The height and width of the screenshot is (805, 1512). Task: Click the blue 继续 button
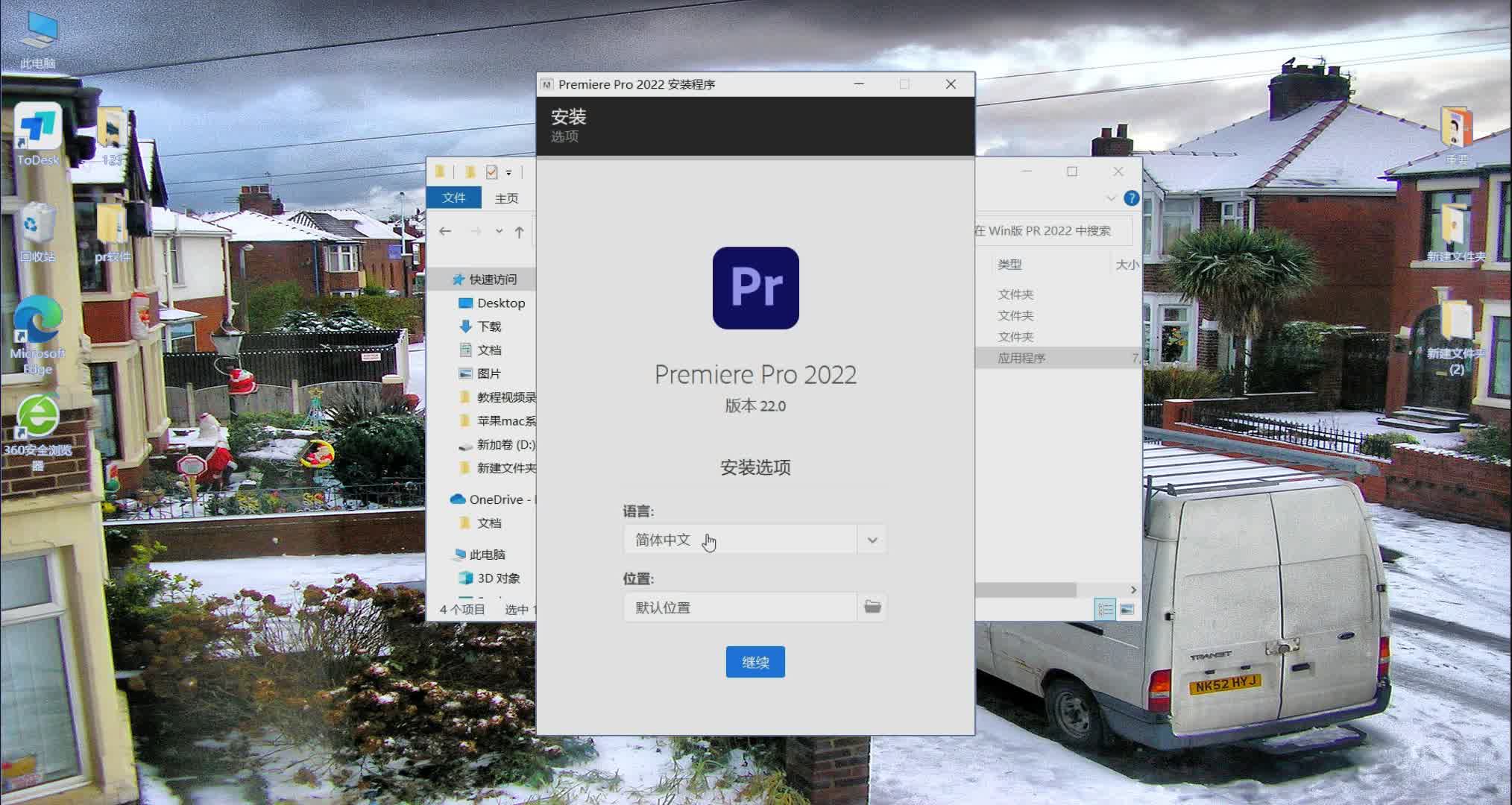point(755,662)
